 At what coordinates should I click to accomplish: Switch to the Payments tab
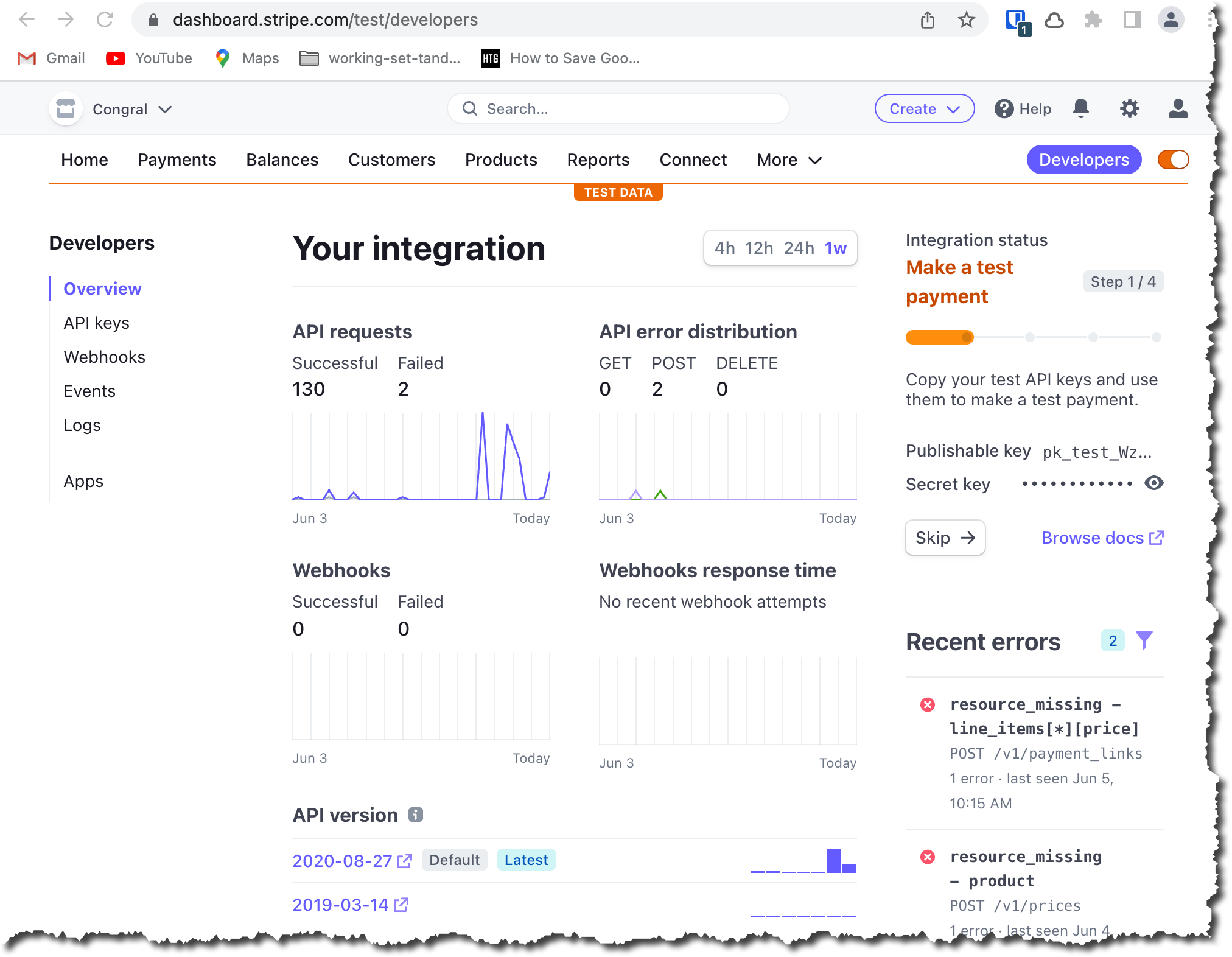177,159
